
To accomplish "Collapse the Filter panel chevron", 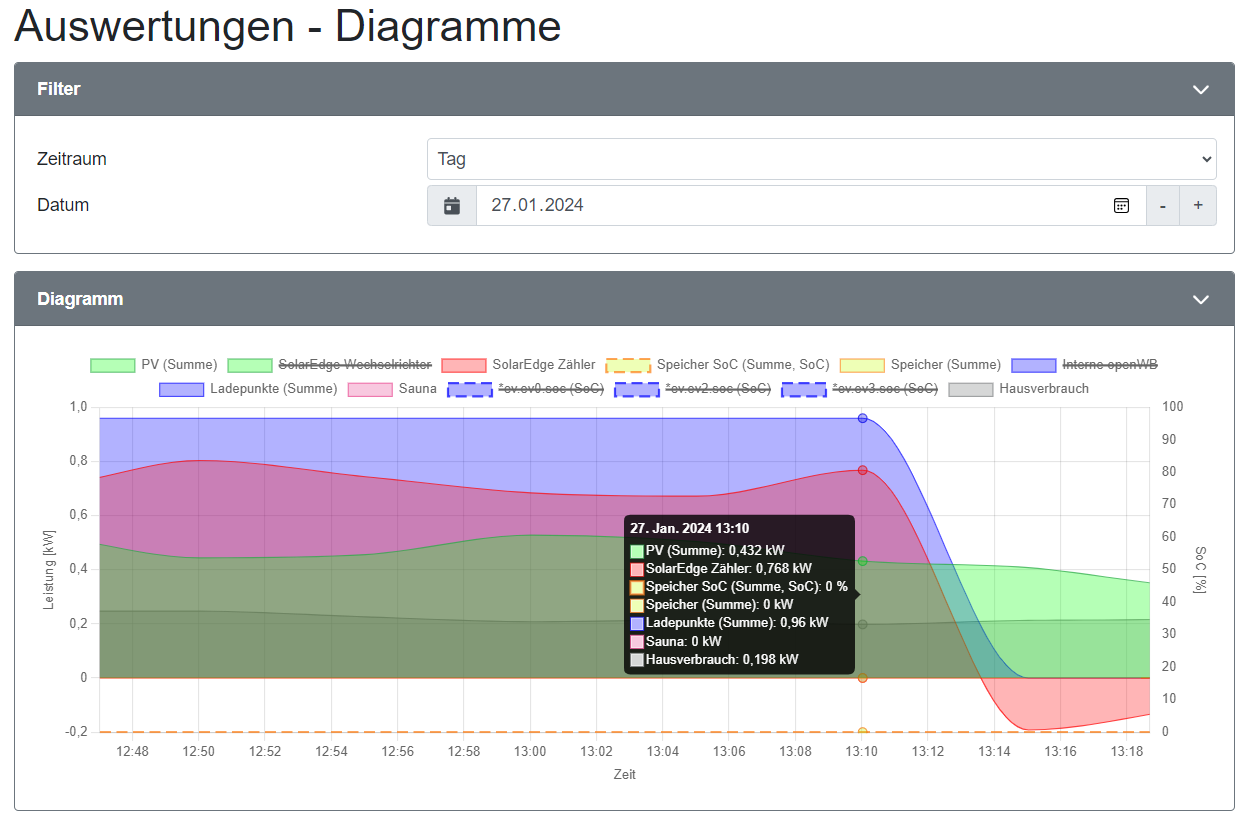I will [1201, 90].
